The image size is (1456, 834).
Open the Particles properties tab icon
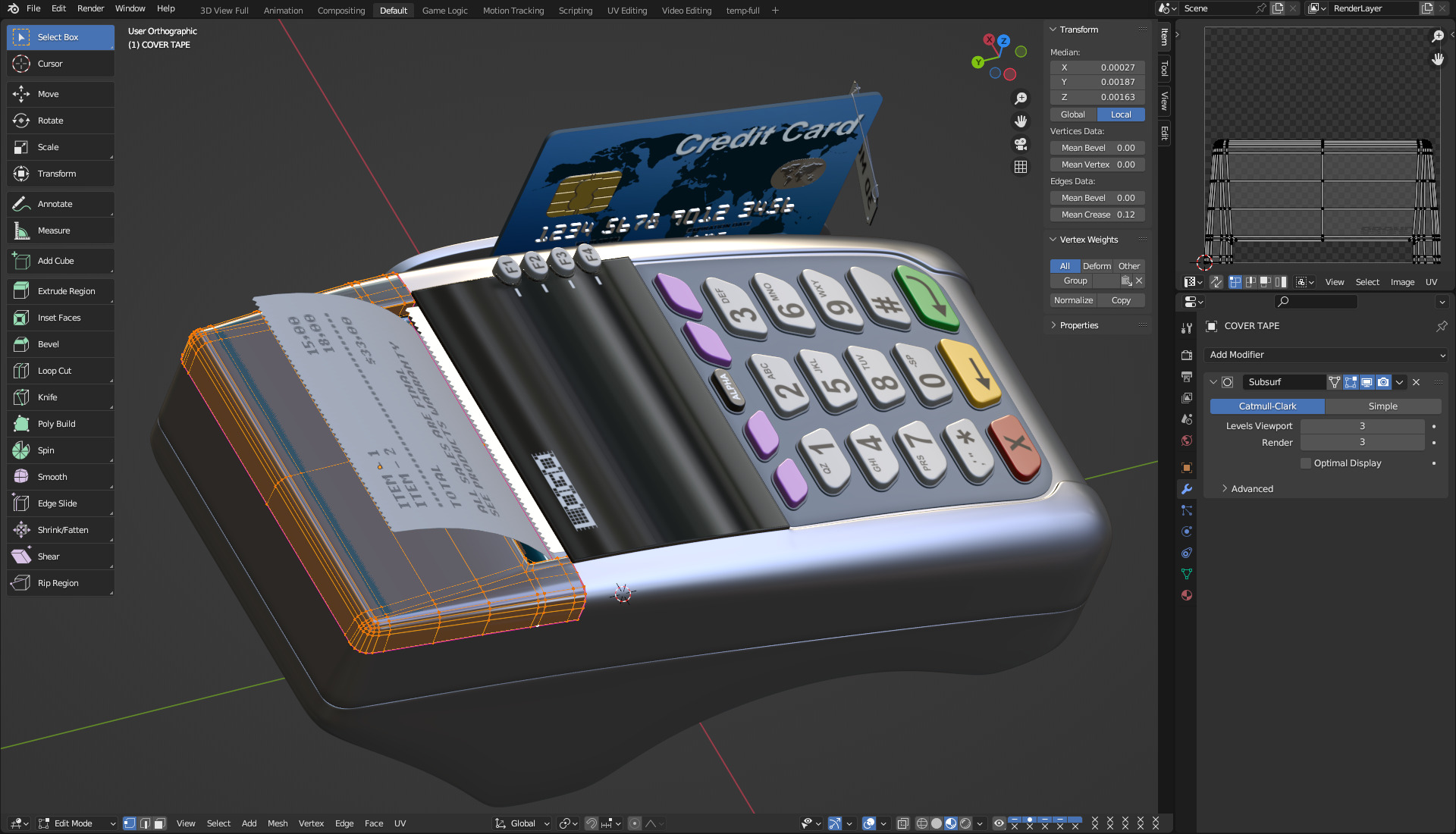[1187, 510]
